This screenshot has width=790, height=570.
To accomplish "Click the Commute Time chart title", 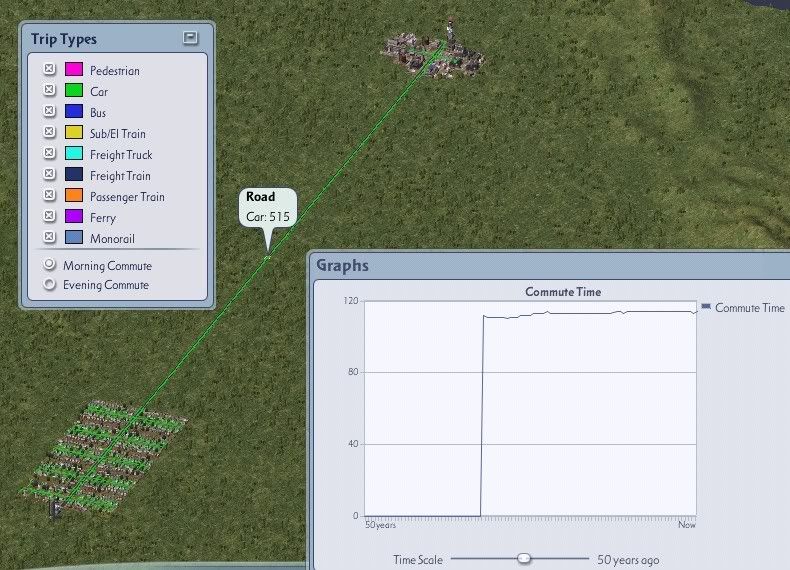I will [563, 292].
